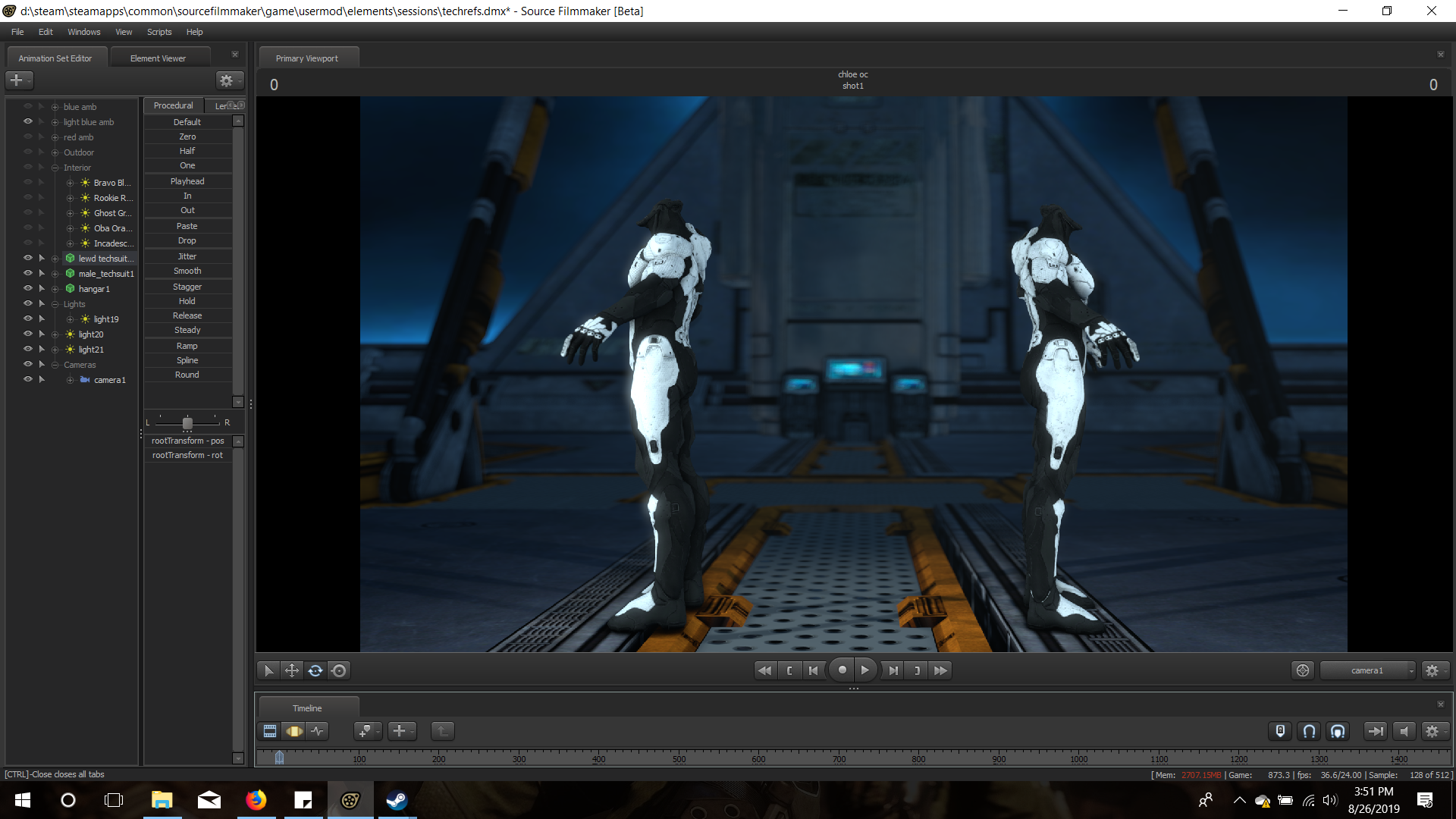Click the record button

(842, 670)
